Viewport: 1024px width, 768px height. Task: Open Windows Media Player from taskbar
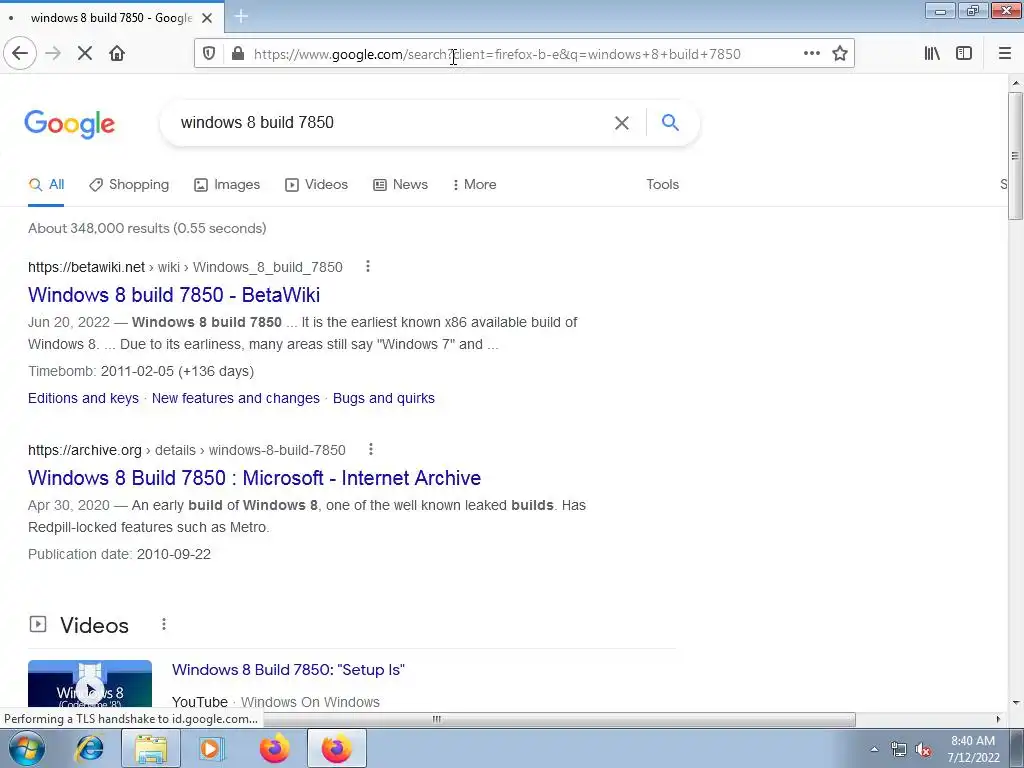point(212,748)
